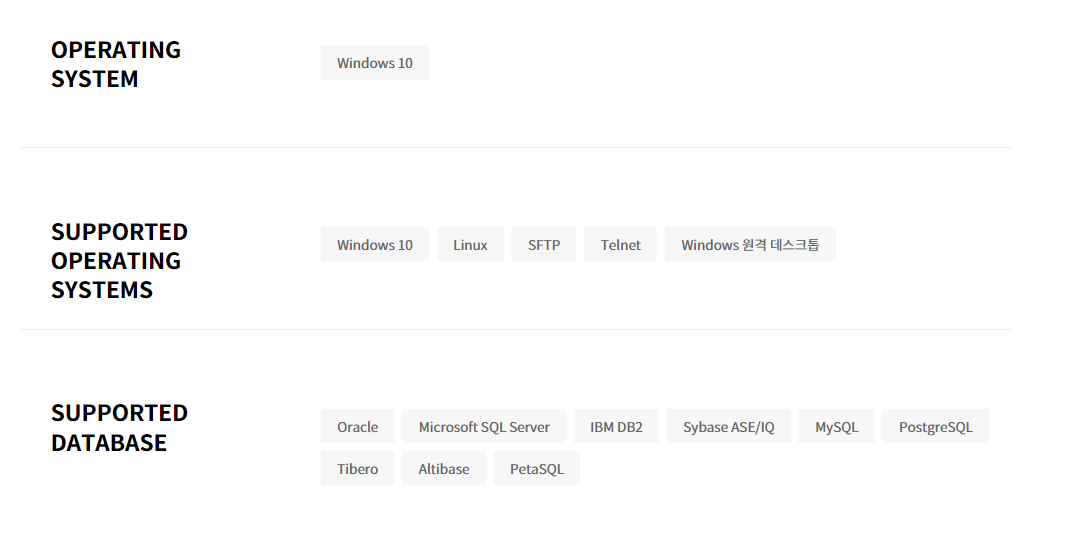
Task: Select the MySQL tag
Action: pyautogui.click(x=836, y=427)
